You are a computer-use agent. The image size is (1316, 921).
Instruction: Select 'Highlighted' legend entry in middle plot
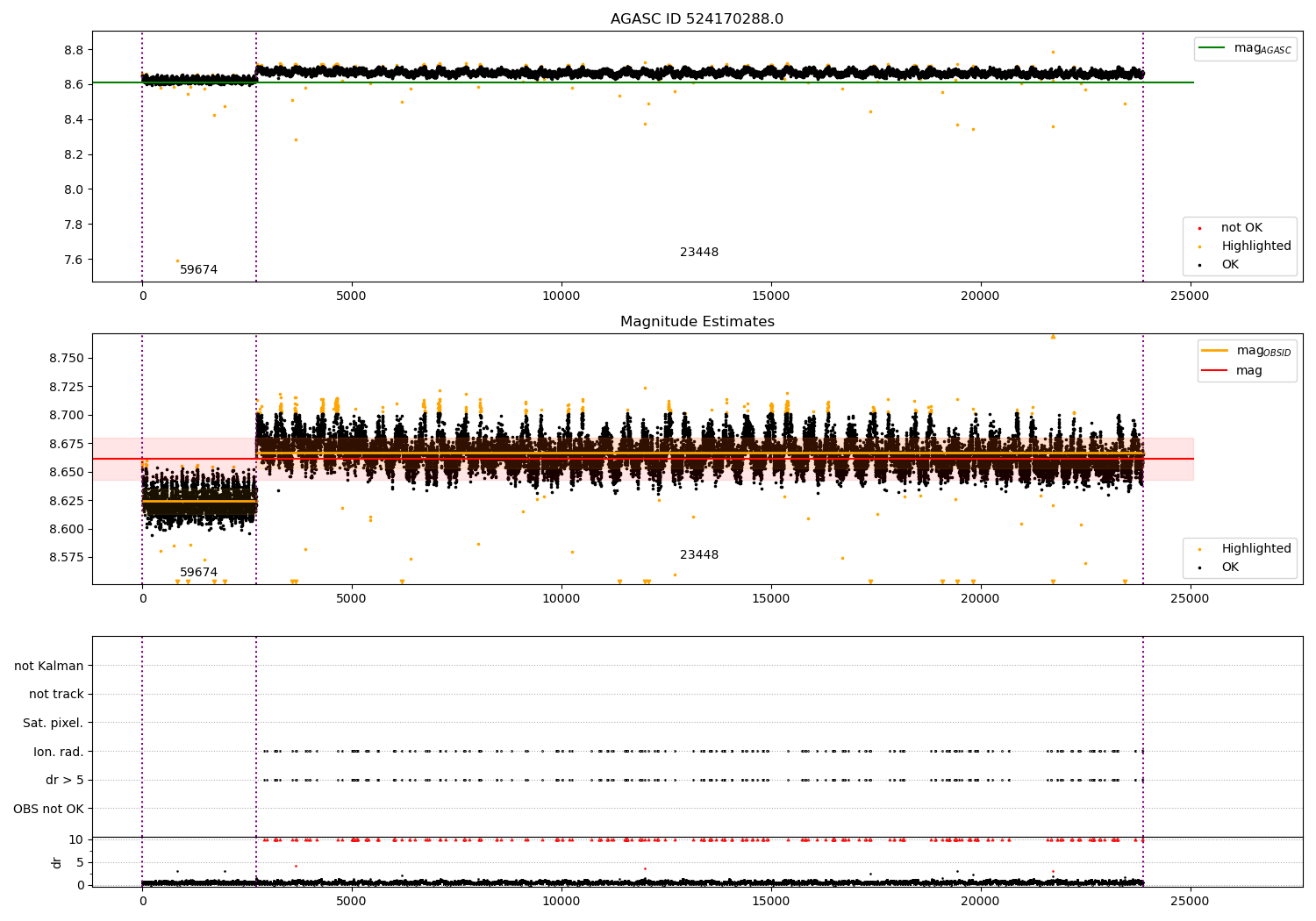[x=1255, y=549]
